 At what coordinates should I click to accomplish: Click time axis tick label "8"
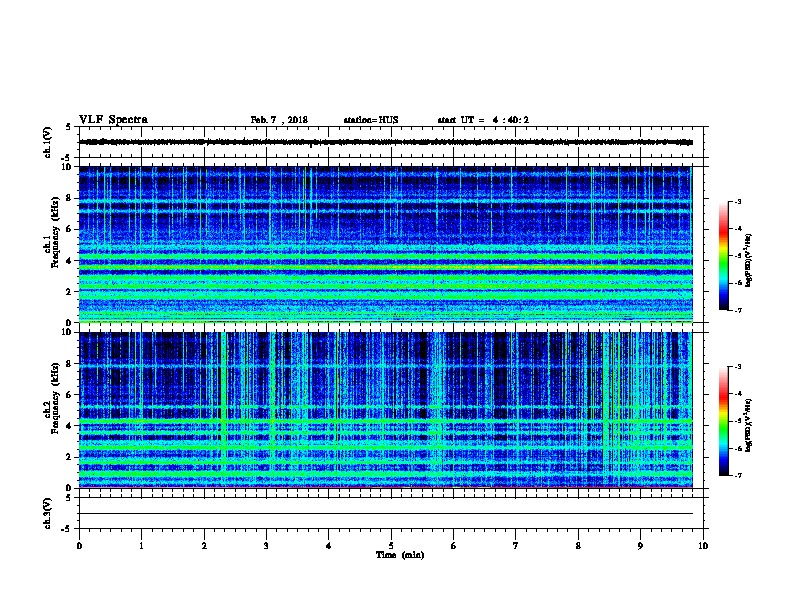tap(578, 546)
